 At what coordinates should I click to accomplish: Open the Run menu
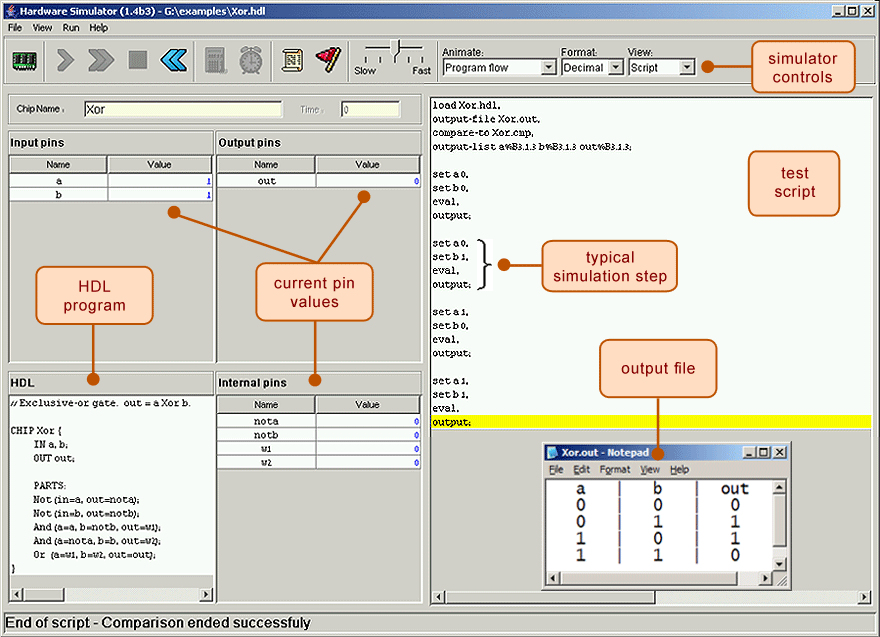click(71, 28)
